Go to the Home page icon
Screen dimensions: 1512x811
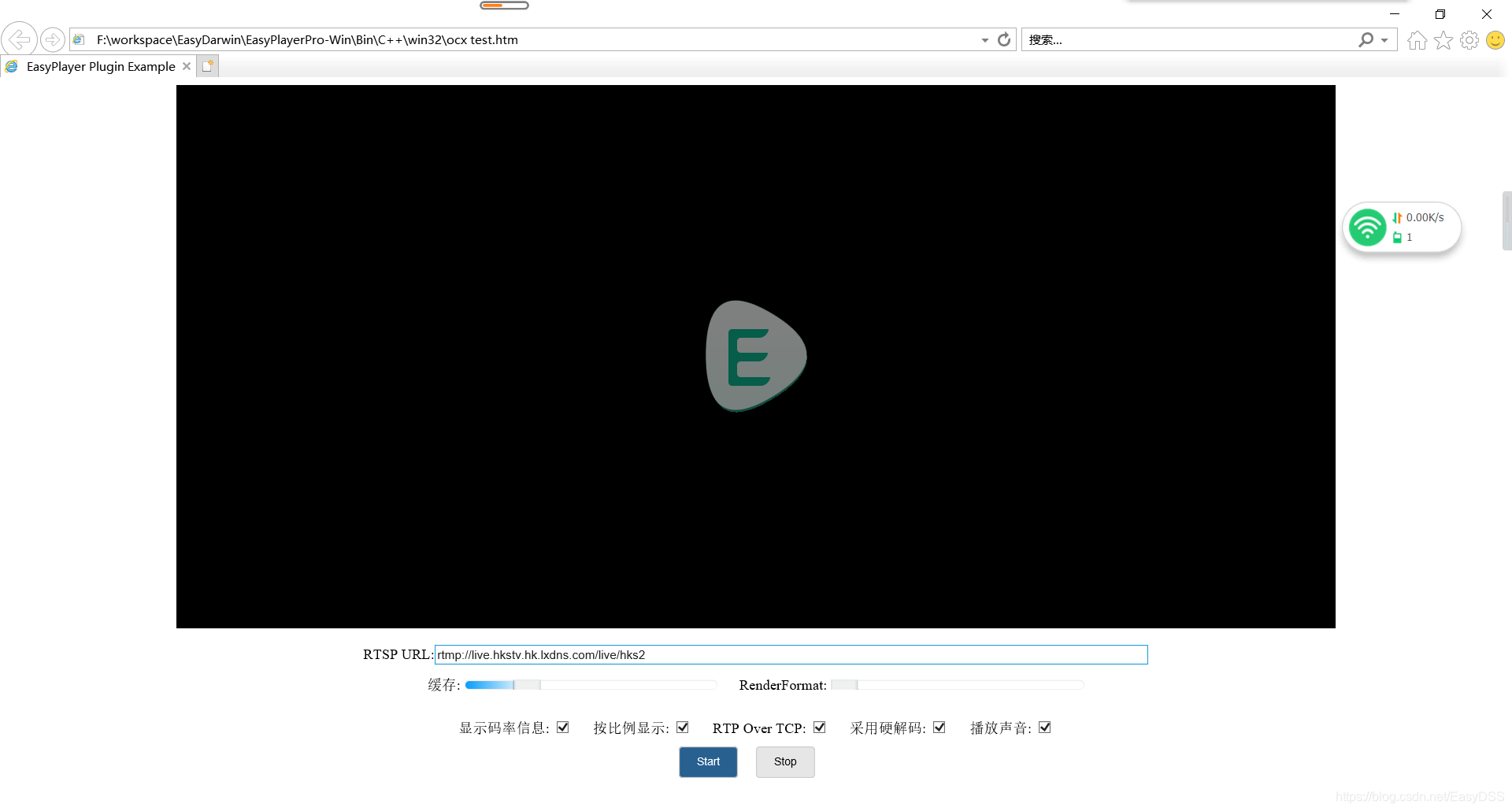pyautogui.click(x=1417, y=40)
